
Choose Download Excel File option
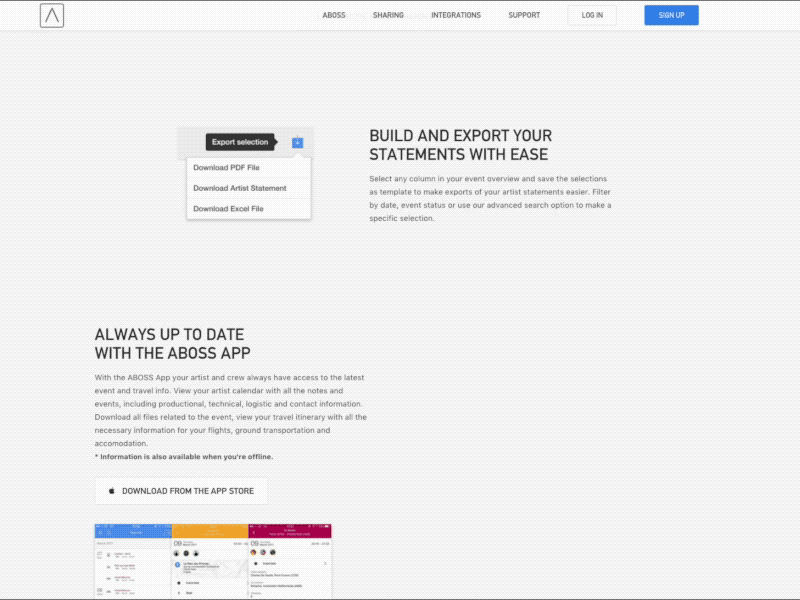(x=248, y=209)
